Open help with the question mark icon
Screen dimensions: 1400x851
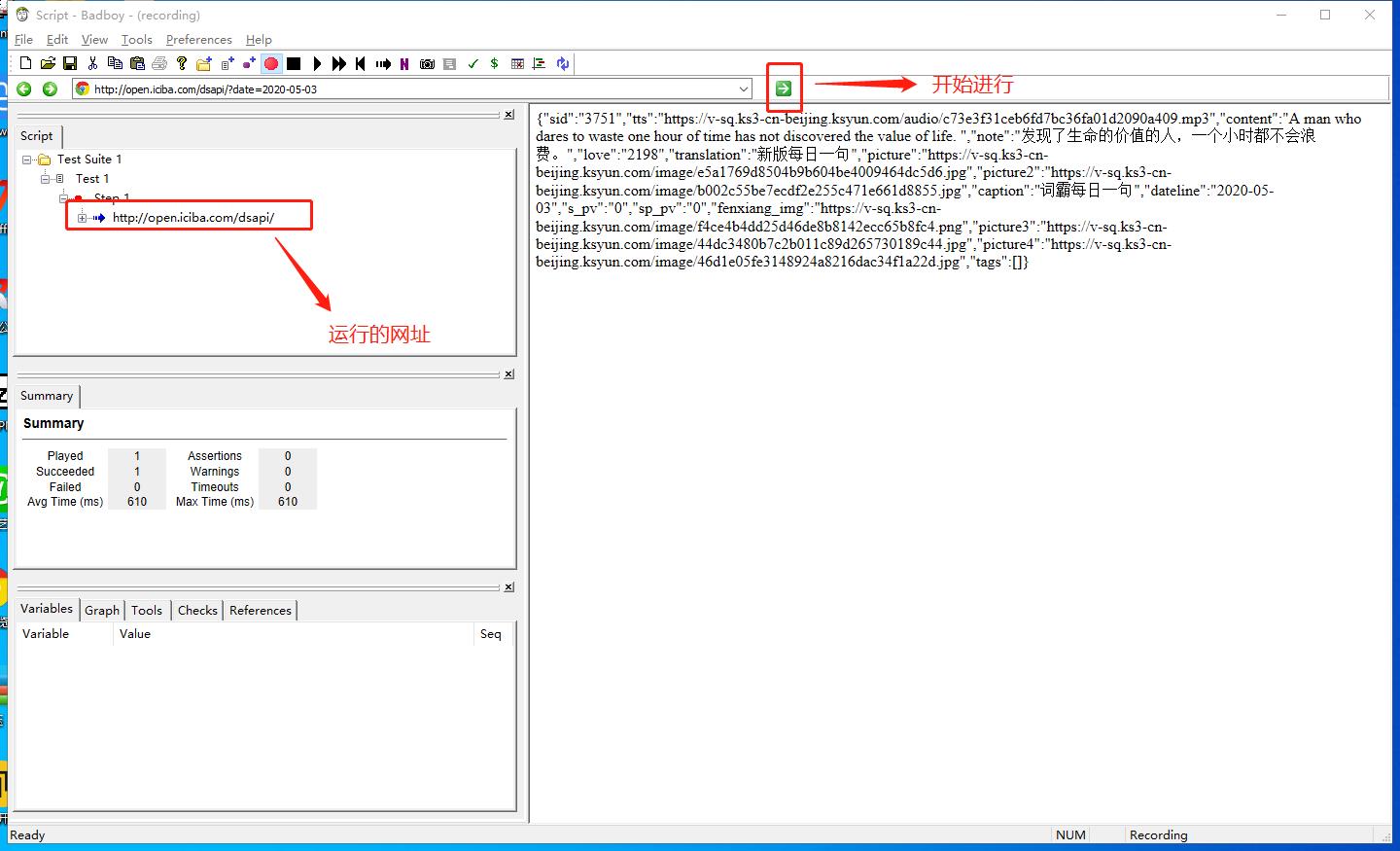tap(182, 63)
